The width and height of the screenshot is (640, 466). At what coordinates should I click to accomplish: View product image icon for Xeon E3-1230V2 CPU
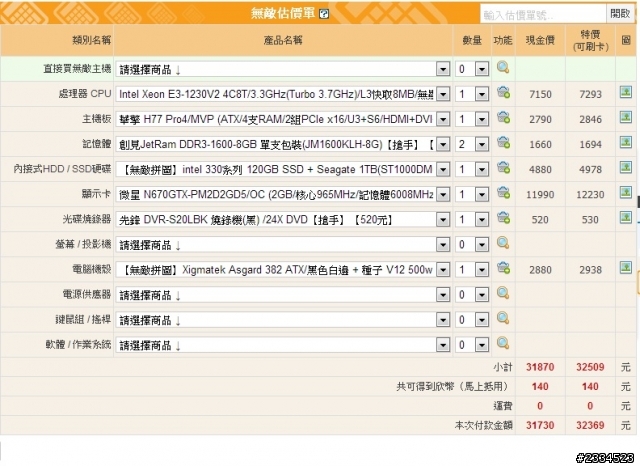pyautogui.click(x=626, y=92)
